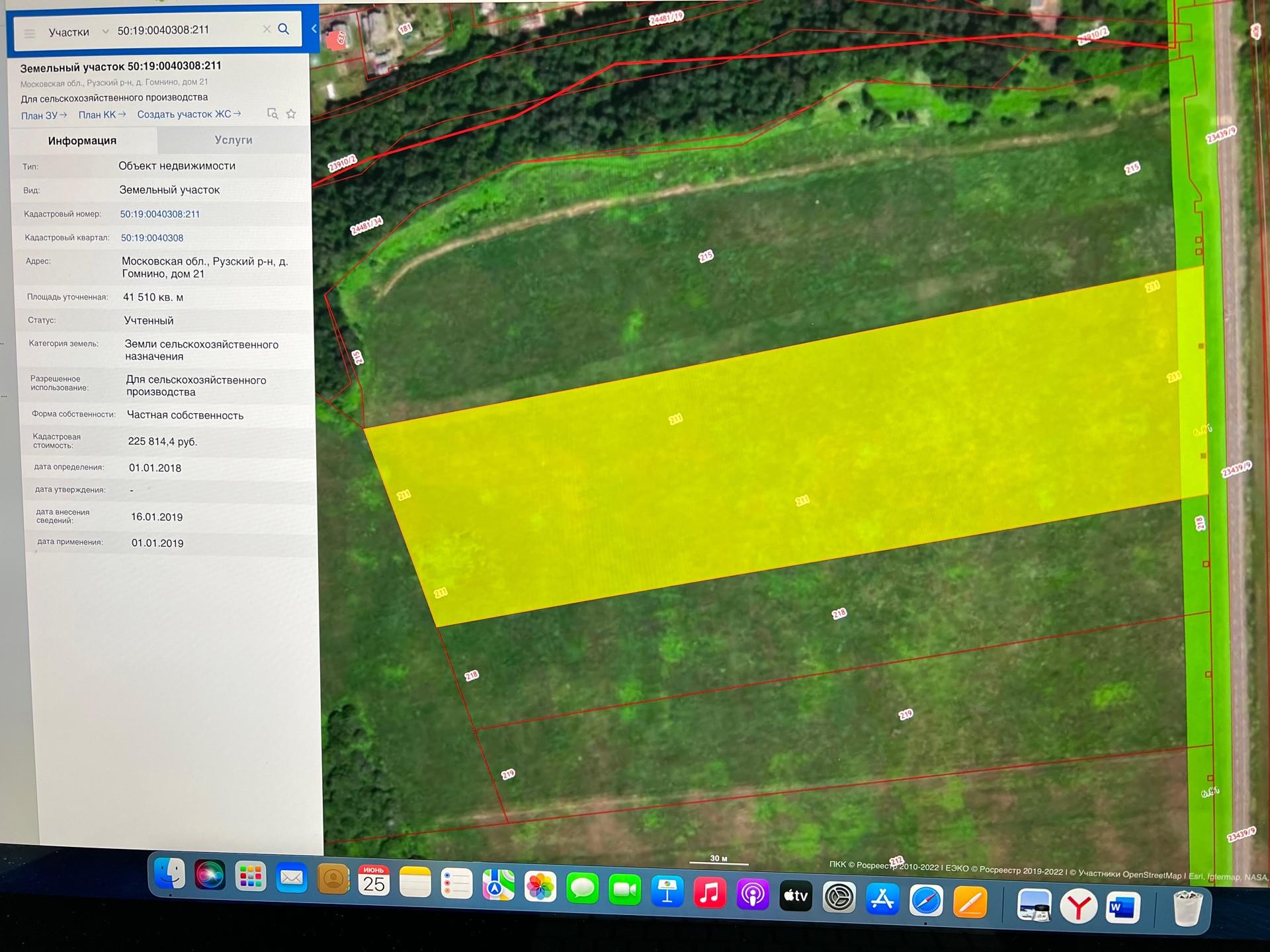Viewport: 1270px width, 952px height.
Task: Follow the Создать участок ЖС link
Action: (x=189, y=114)
